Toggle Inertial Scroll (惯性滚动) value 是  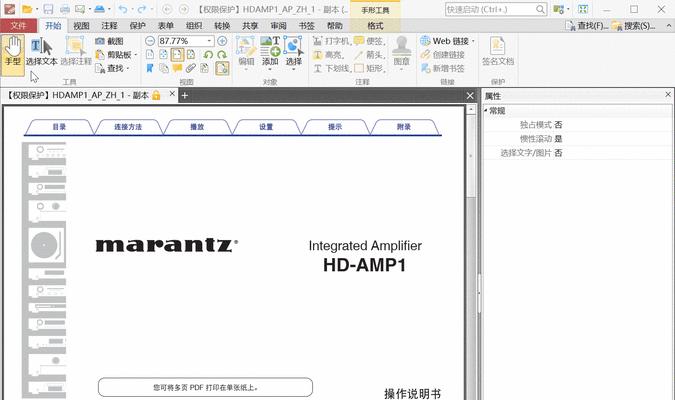point(558,139)
